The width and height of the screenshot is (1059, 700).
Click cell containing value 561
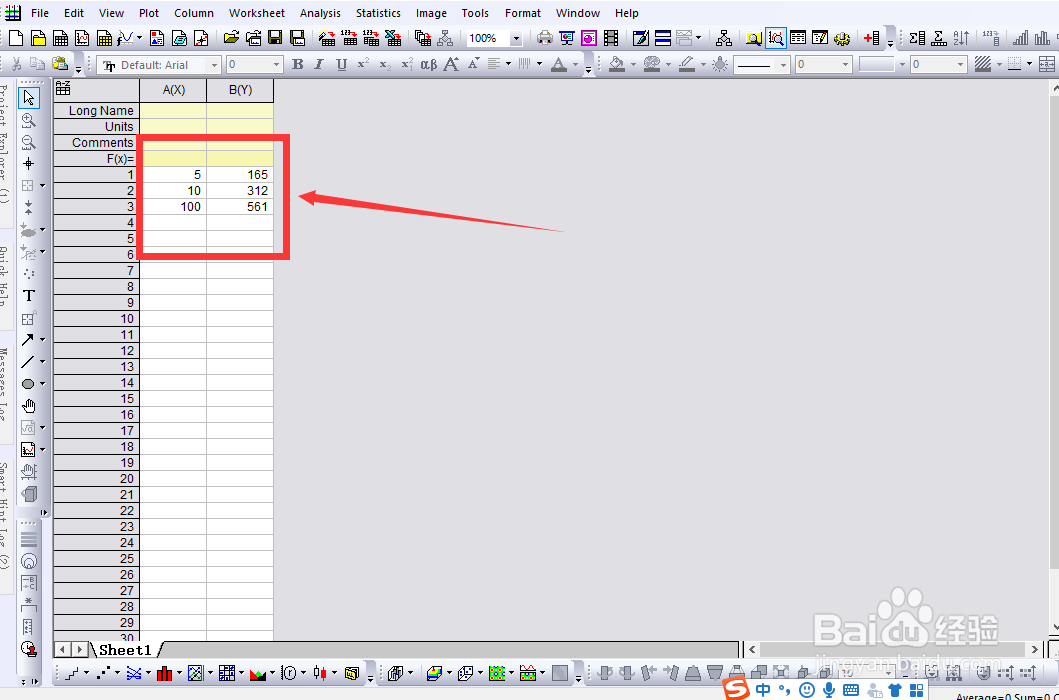240,207
